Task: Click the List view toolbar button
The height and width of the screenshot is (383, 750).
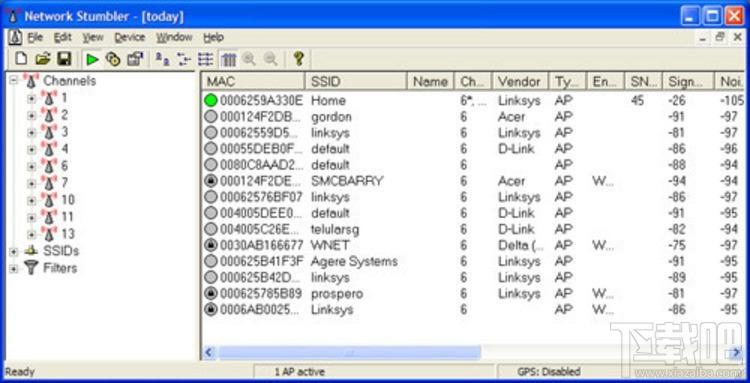Action: tap(206, 59)
